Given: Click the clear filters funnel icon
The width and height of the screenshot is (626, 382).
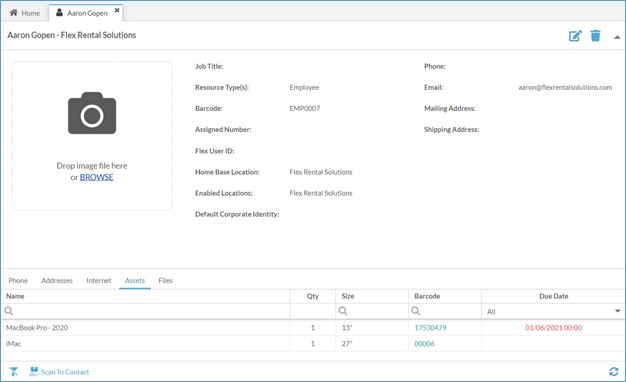Looking at the screenshot, I should click(14, 372).
